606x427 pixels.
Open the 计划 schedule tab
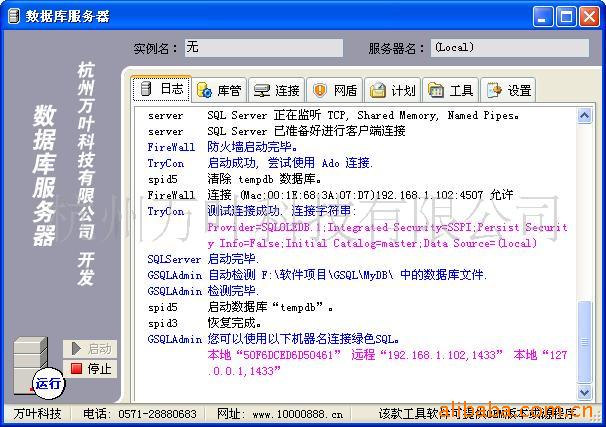click(393, 90)
